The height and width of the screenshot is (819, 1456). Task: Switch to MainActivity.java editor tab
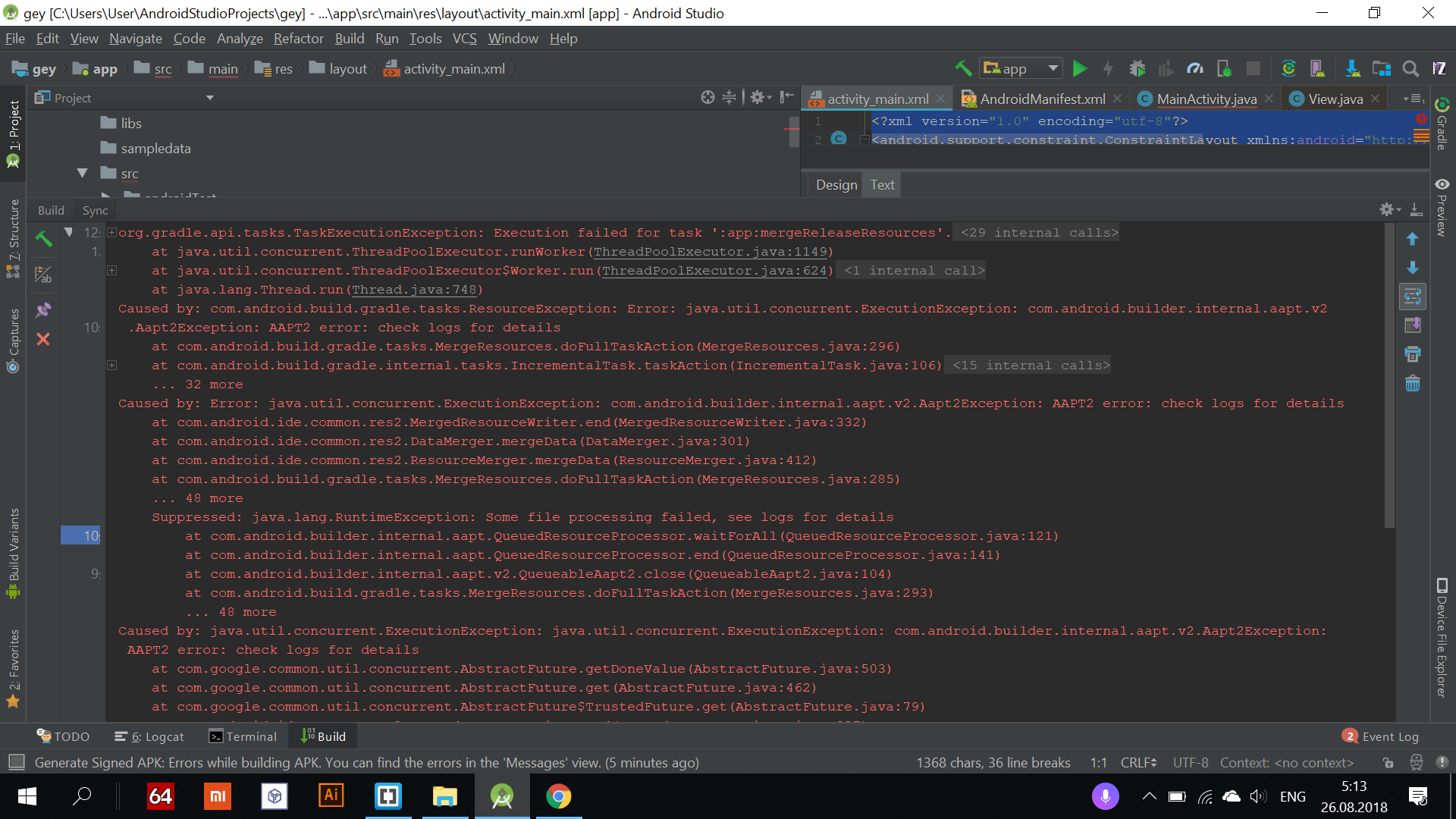pos(1206,99)
